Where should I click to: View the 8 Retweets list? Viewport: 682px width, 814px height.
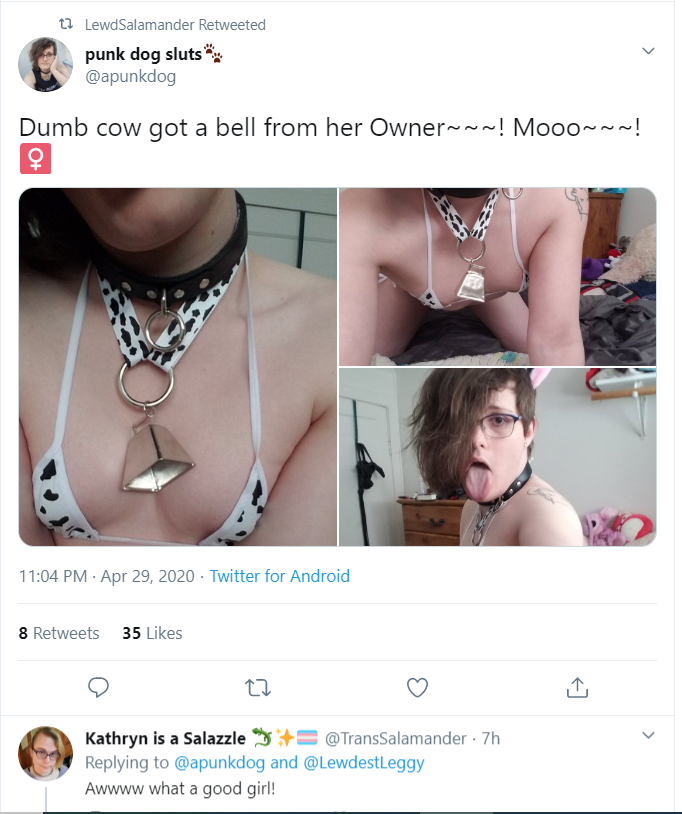pos(59,633)
